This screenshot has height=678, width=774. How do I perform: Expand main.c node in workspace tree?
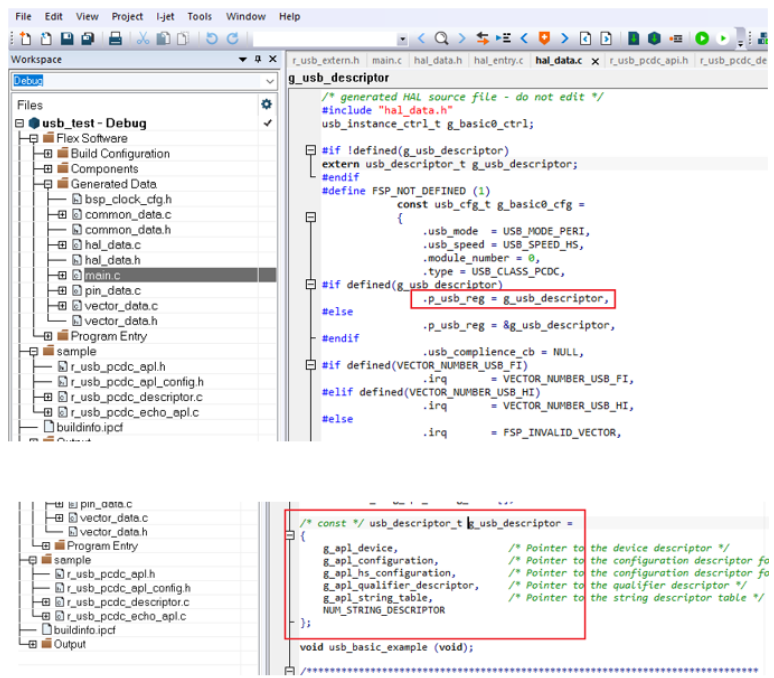click(62, 275)
